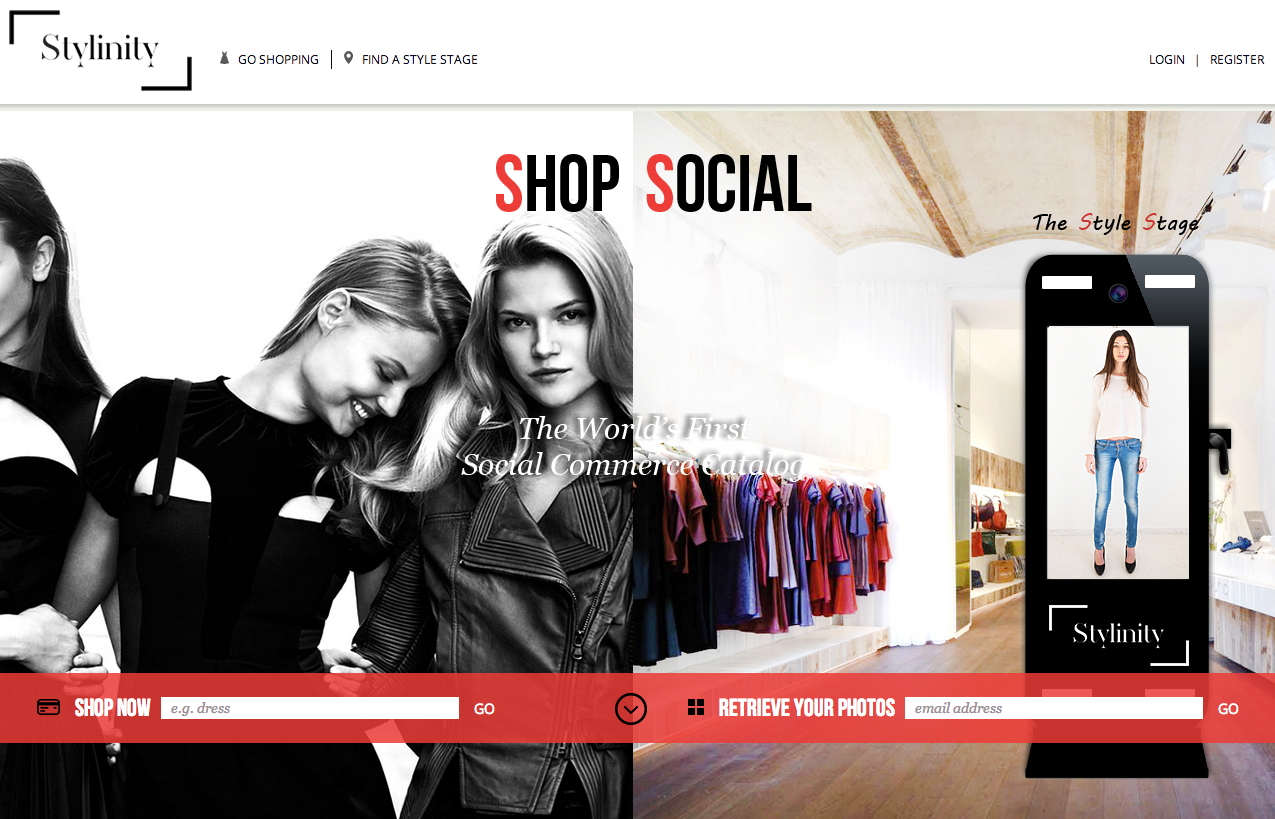This screenshot has height=819, width=1275.
Task: Click the kiosk camera lens icon
Action: point(1118,293)
